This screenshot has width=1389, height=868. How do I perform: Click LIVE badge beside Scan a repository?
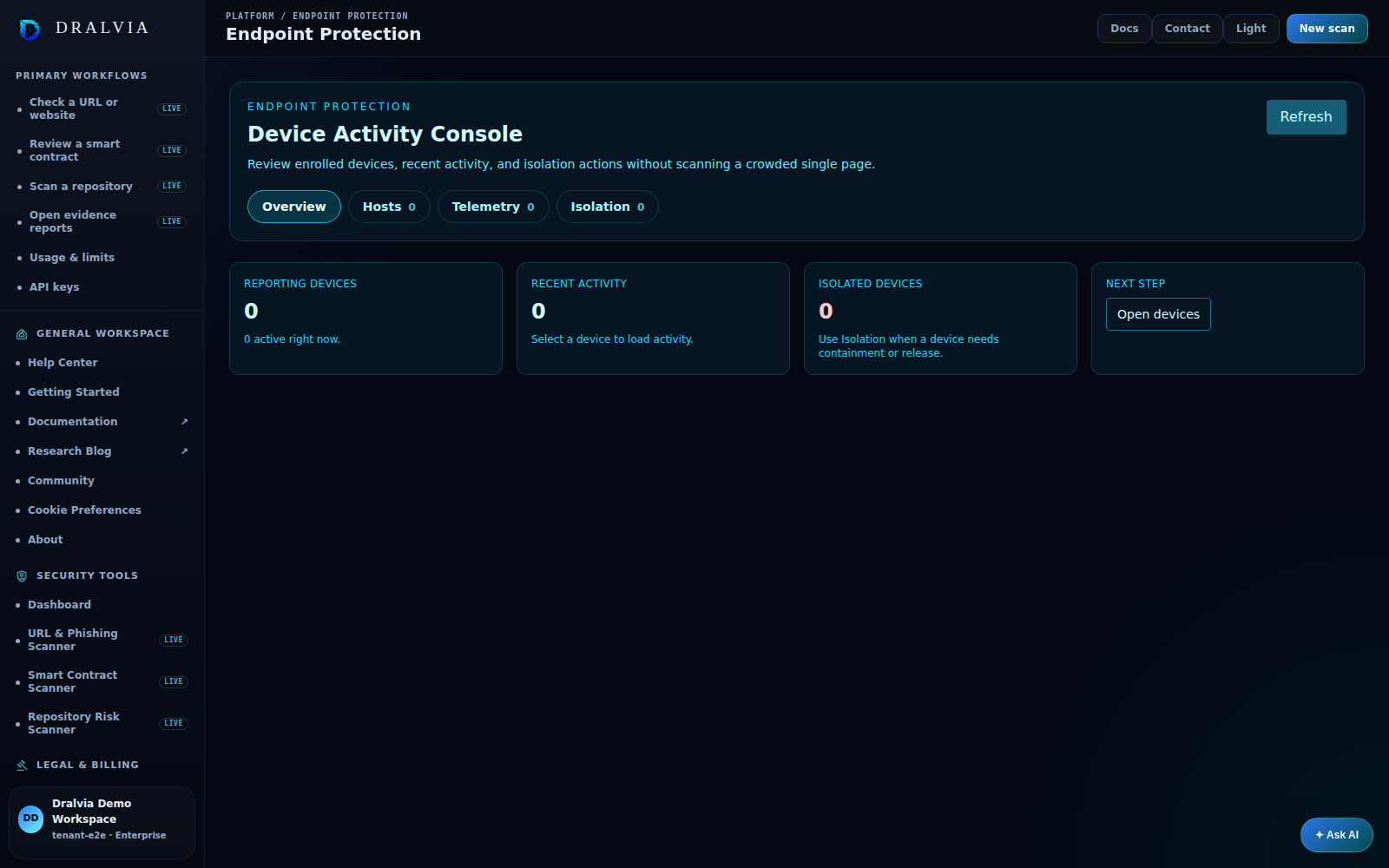[172, 186]
